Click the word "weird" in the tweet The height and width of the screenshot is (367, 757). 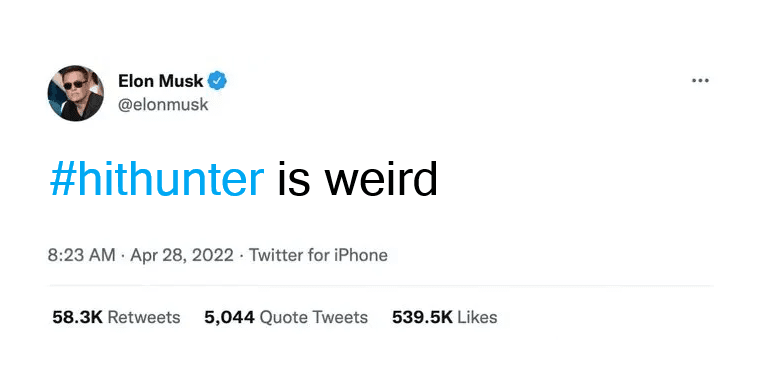(x=381, y=179)
